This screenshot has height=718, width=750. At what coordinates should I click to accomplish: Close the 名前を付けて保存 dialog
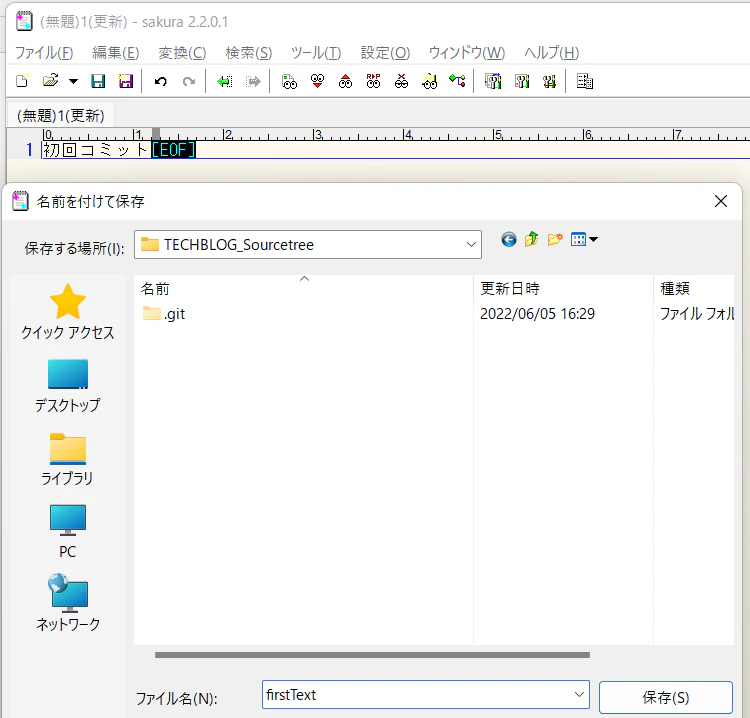(x=721, y=201)
